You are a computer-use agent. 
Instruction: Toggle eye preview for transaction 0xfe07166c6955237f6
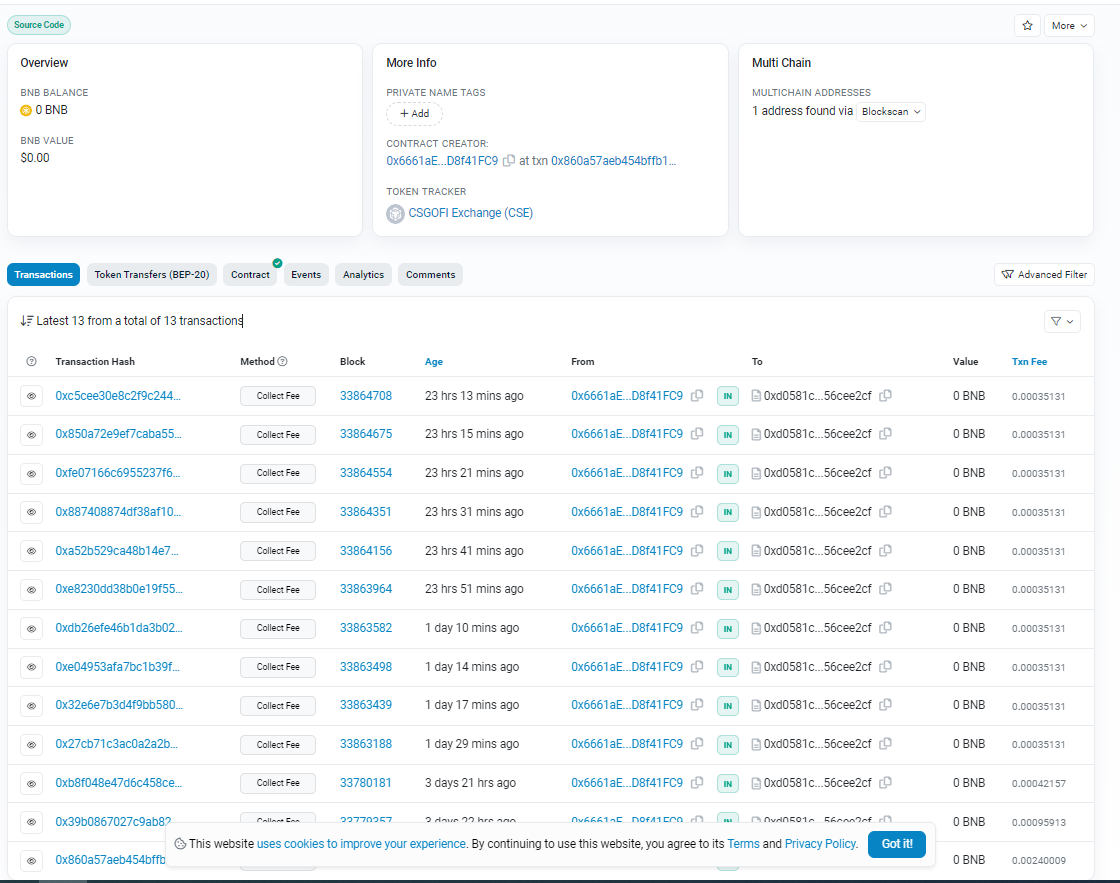coord(31,473)
